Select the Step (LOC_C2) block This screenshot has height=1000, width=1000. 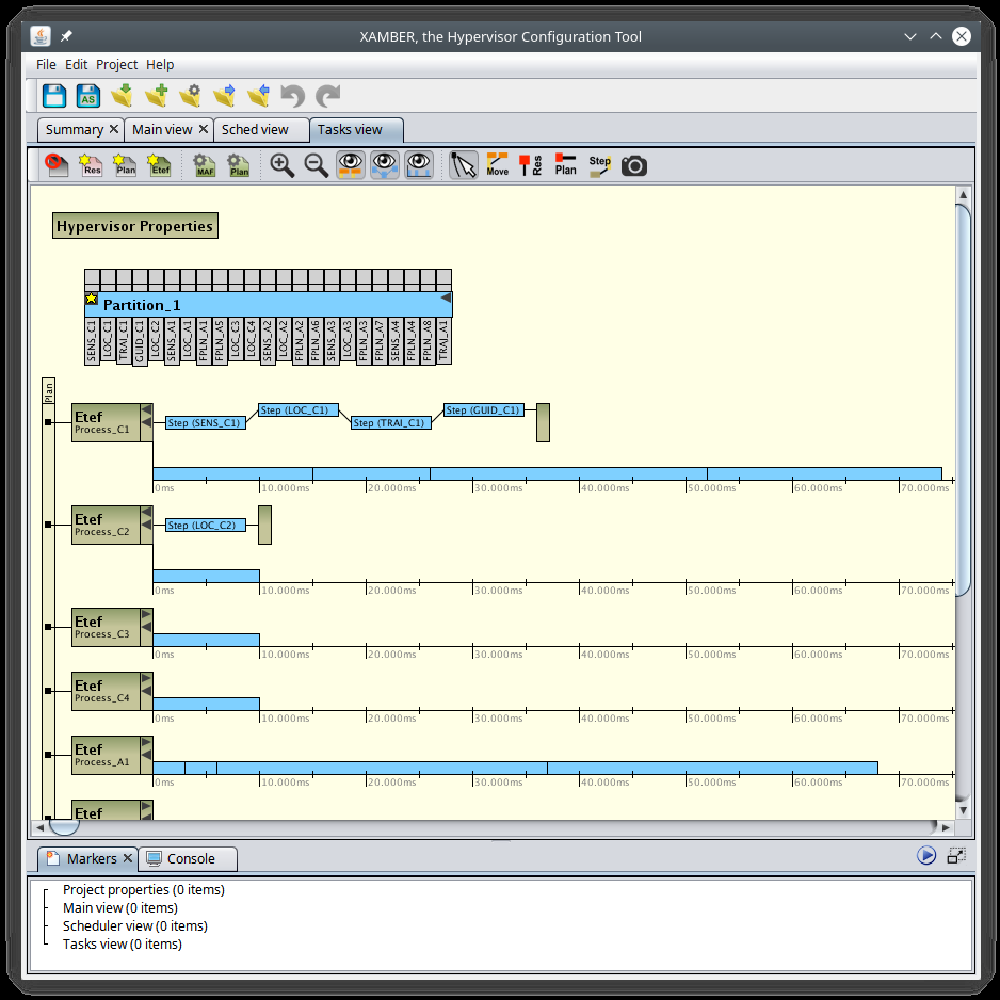point(205,525)
